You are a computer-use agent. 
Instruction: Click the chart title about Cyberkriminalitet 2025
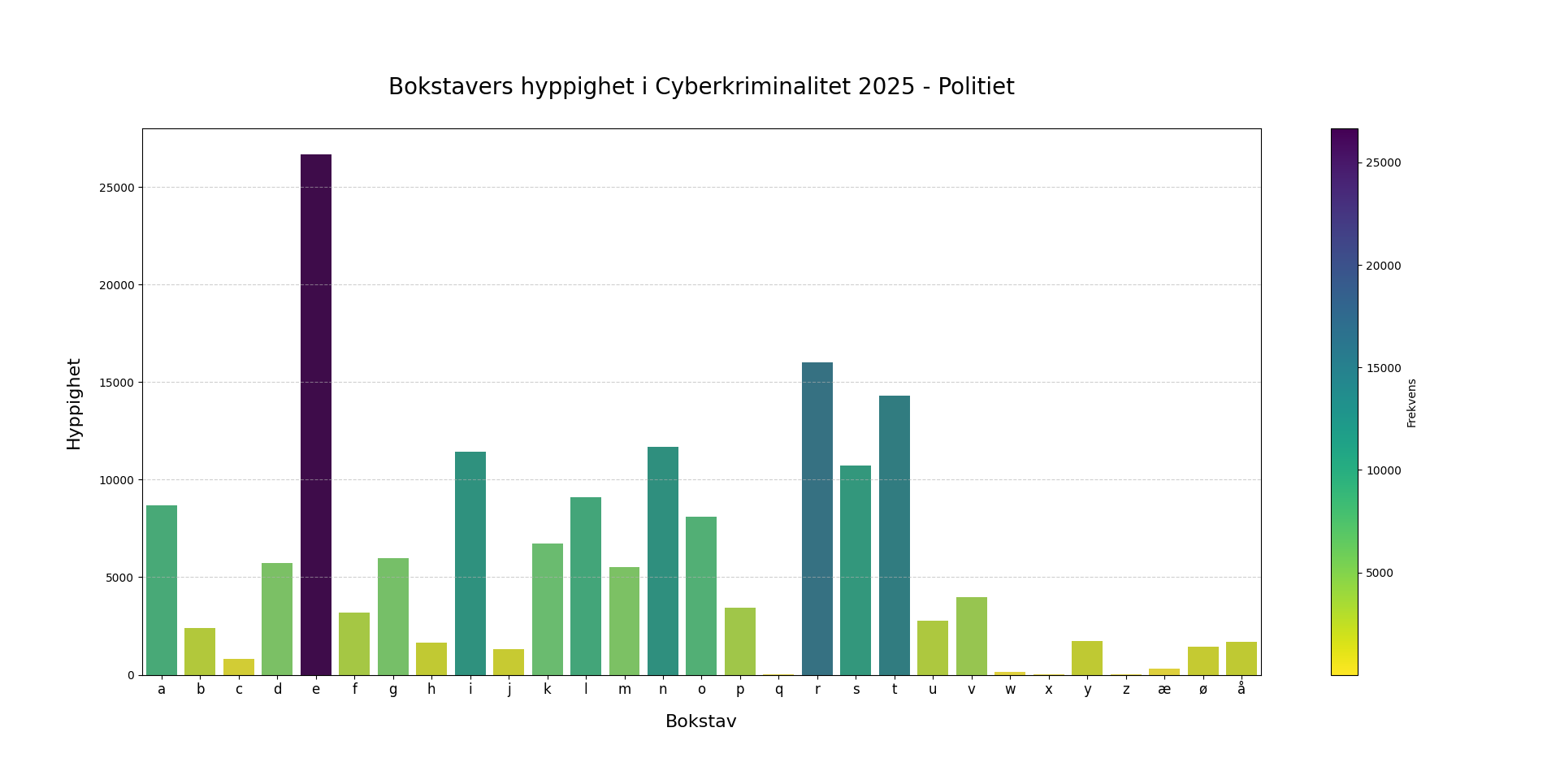[x=700, y=87]
